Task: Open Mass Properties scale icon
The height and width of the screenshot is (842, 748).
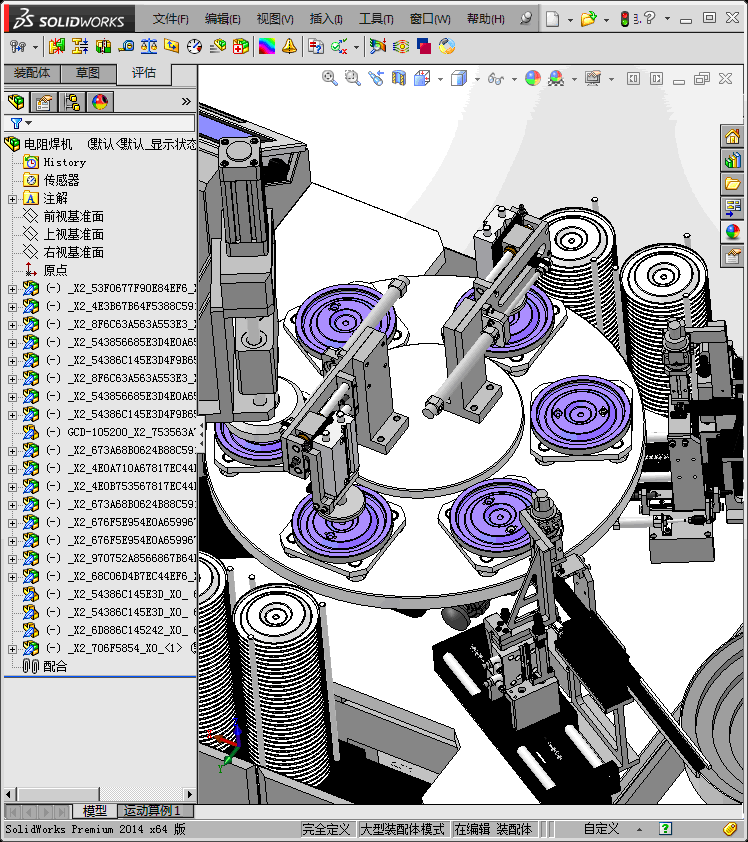Action: point(149,47)
